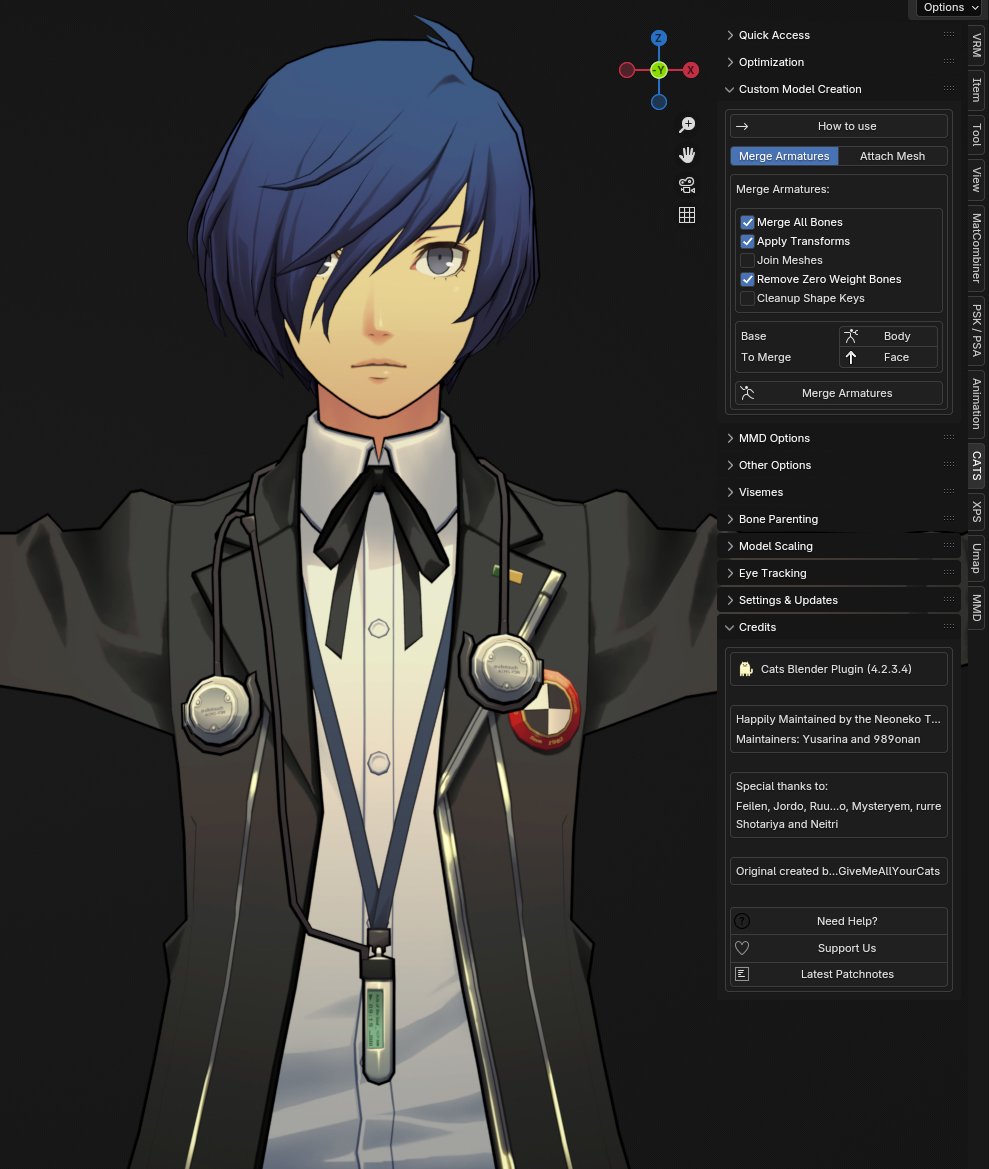Click 'Cats Blender Plugin (4.2.3.4)' text

[835, 669]
